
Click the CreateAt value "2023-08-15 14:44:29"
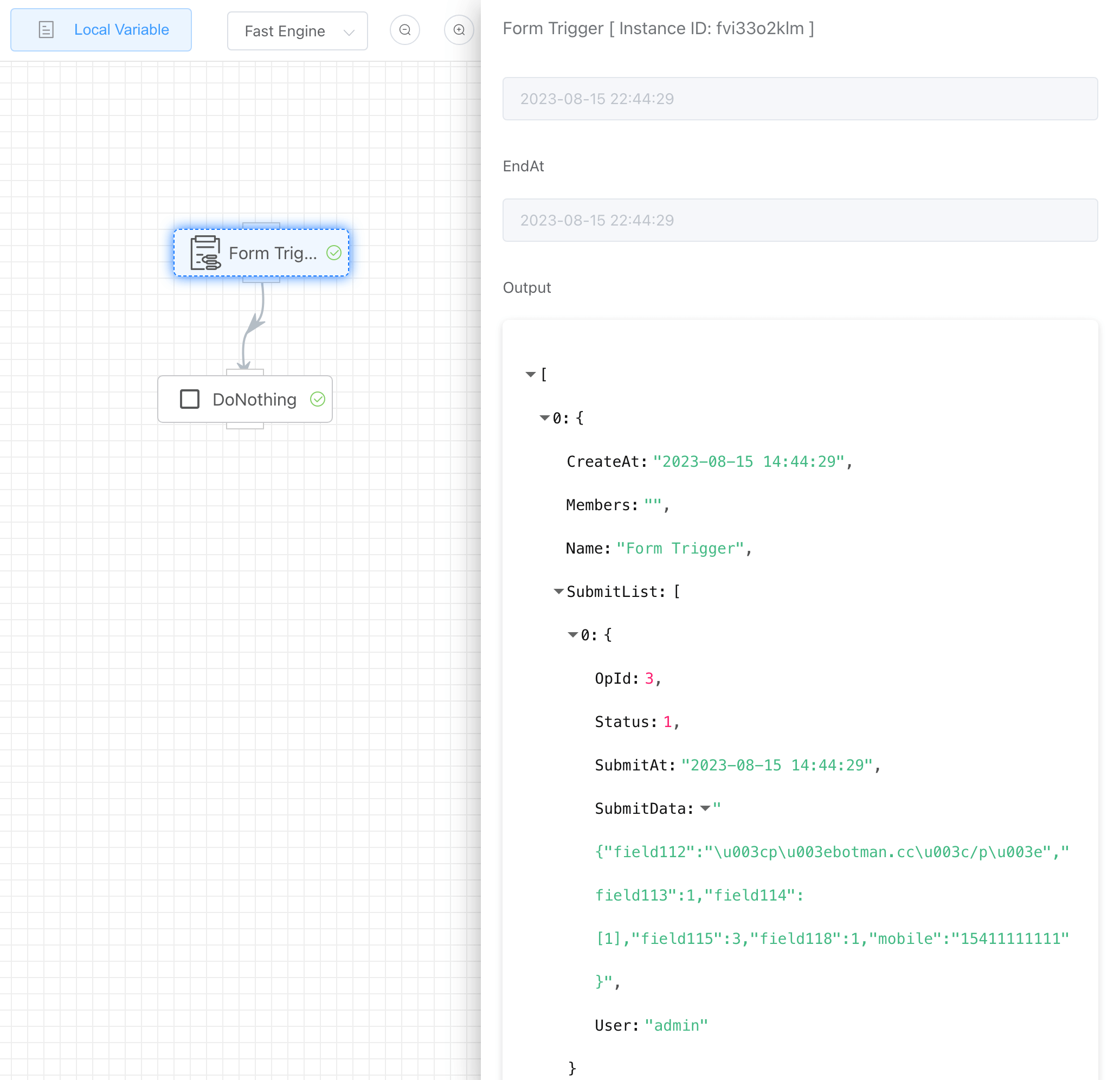coord(749,461)
